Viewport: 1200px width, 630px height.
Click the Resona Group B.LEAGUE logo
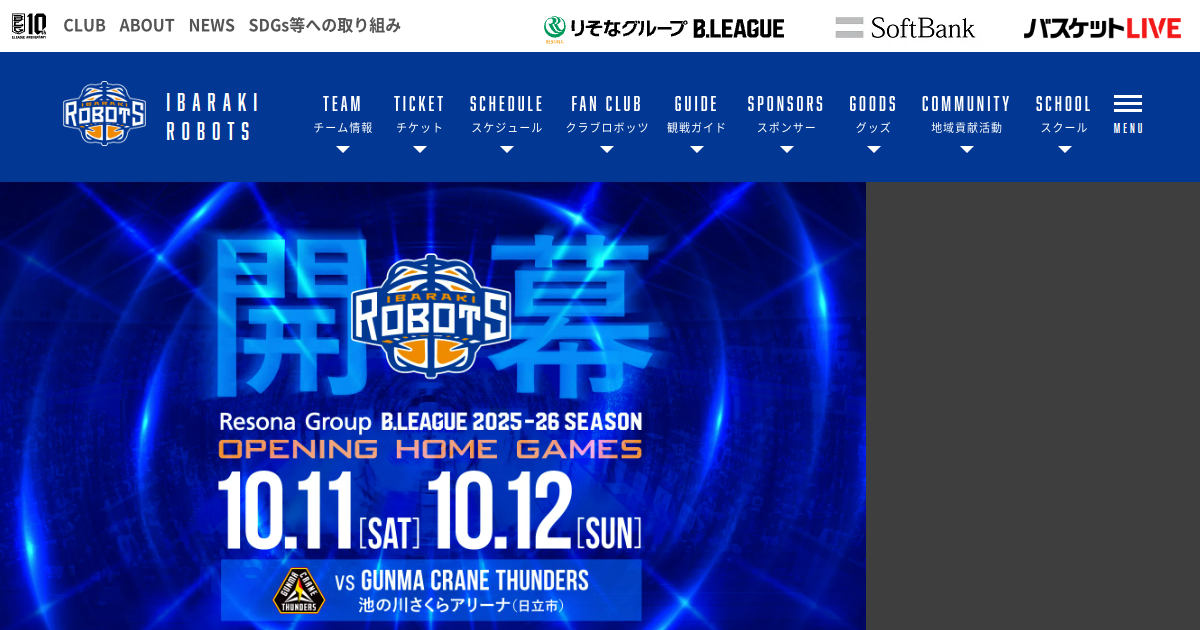pyautogui.click(x=664, y=28)
